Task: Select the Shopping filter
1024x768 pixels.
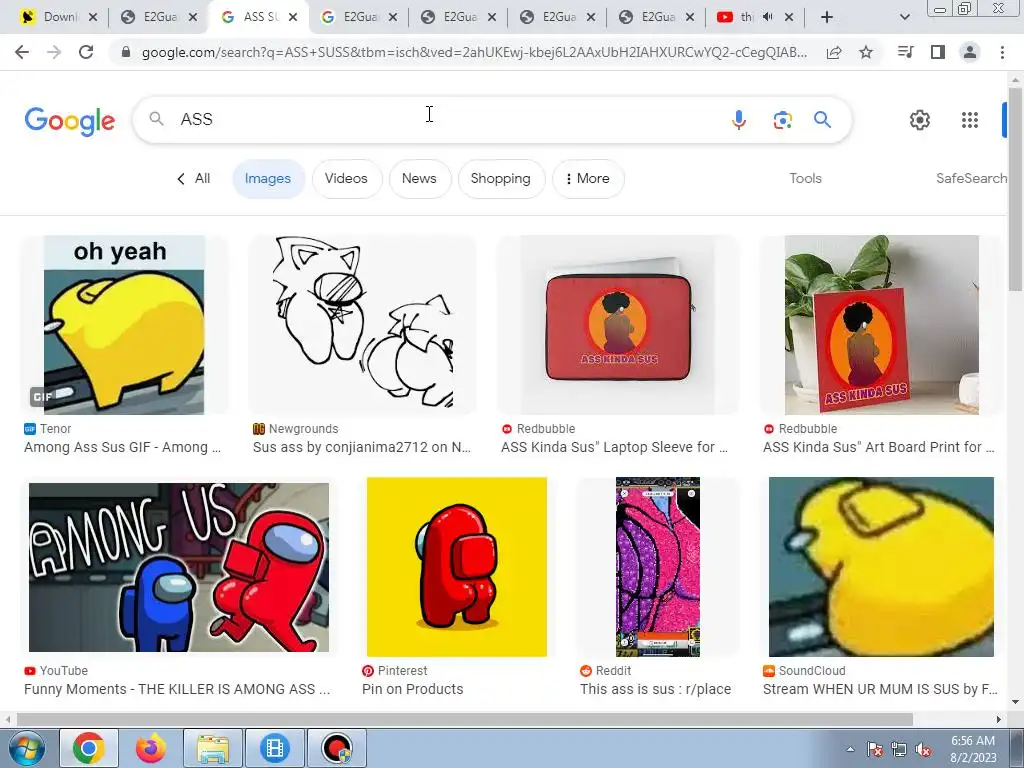Action: click(501, 178)
